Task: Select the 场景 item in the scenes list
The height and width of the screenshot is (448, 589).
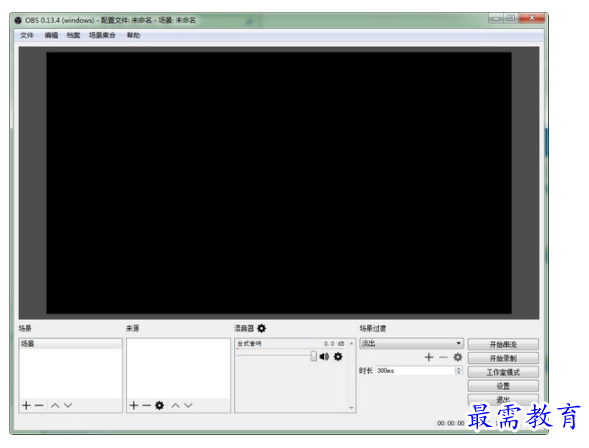Action: [71, 344]
